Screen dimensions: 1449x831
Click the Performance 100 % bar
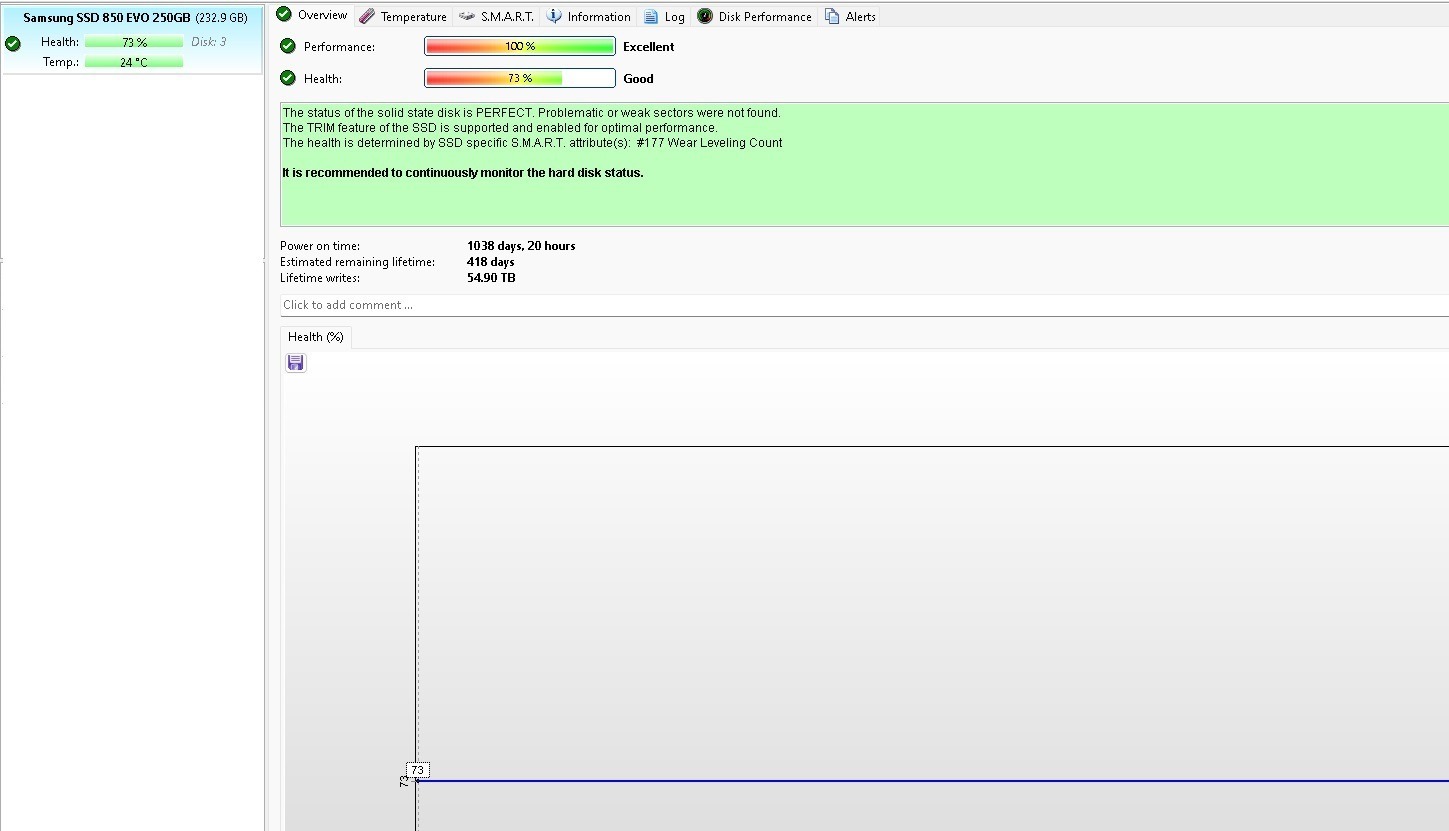(520, 46)
